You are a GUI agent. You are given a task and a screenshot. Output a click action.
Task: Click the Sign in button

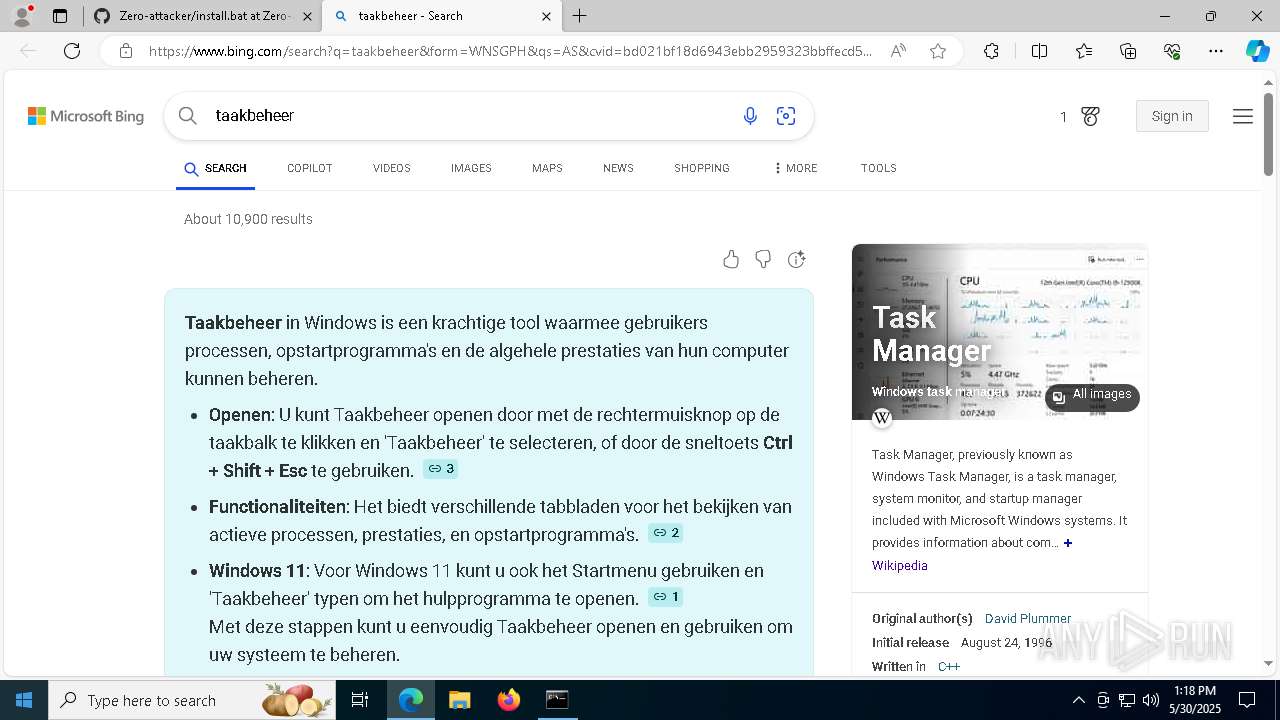(x=1172, y=116)
